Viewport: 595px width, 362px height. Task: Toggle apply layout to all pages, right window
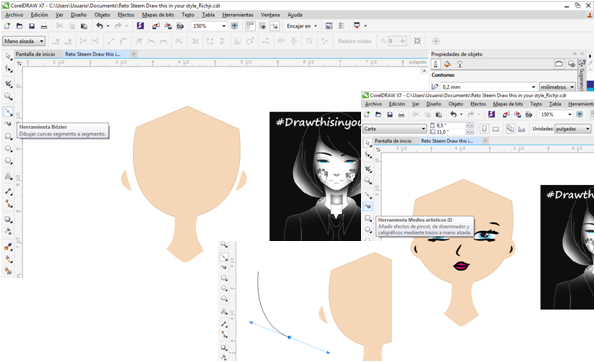point(510,129)
